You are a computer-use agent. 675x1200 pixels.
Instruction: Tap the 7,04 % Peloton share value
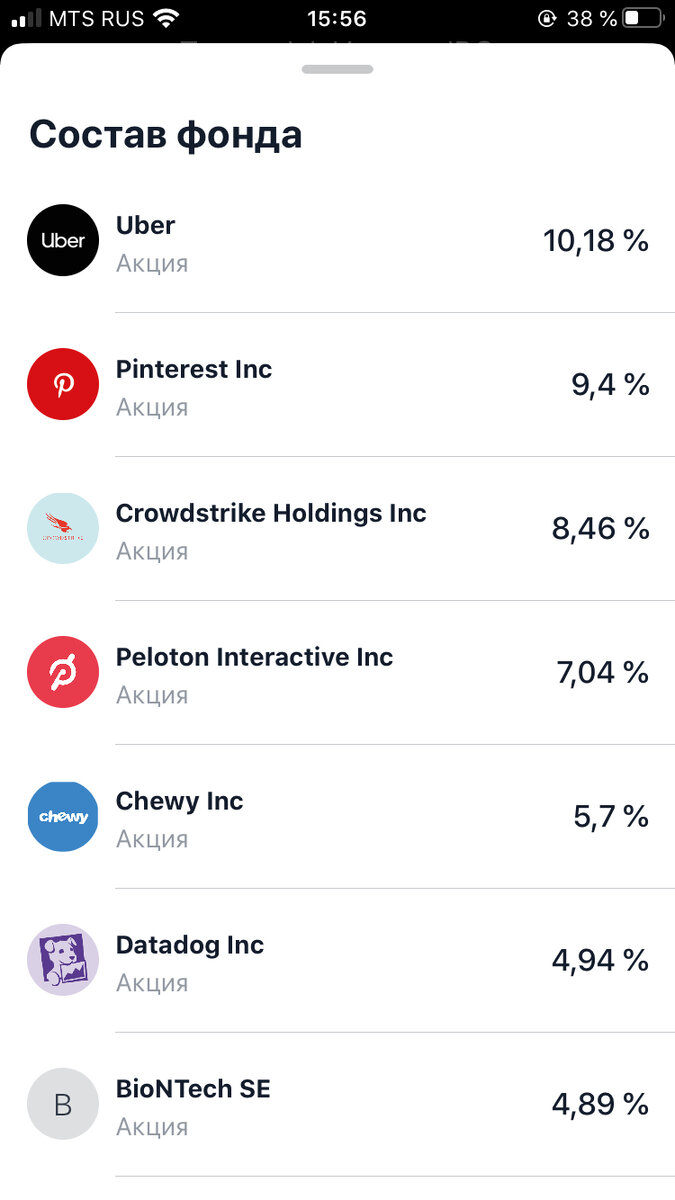click(602, 673)
